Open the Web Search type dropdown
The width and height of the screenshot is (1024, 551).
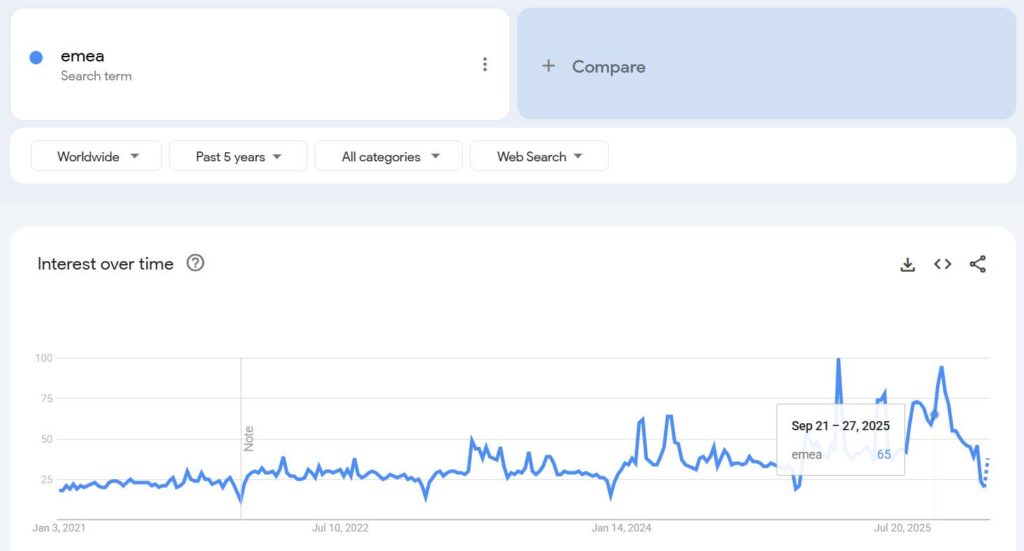pyautogui.click(x=539, y=156)
